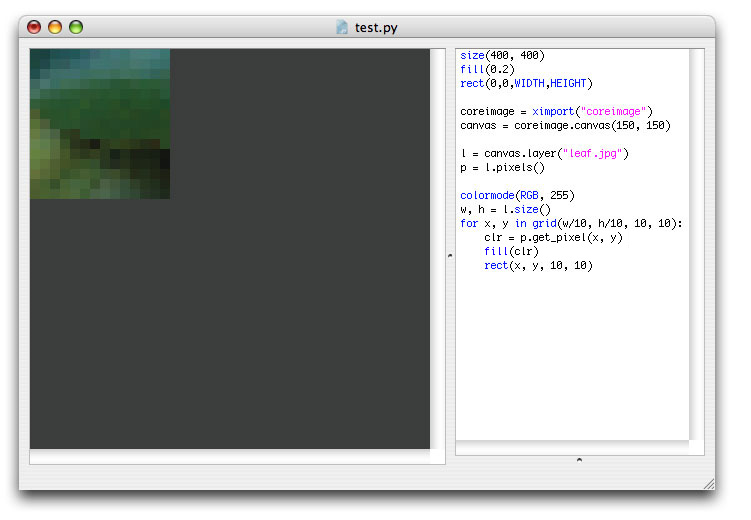Grab the window resize grip in the corner
751x520 pixels.
[x=709, y=484]
